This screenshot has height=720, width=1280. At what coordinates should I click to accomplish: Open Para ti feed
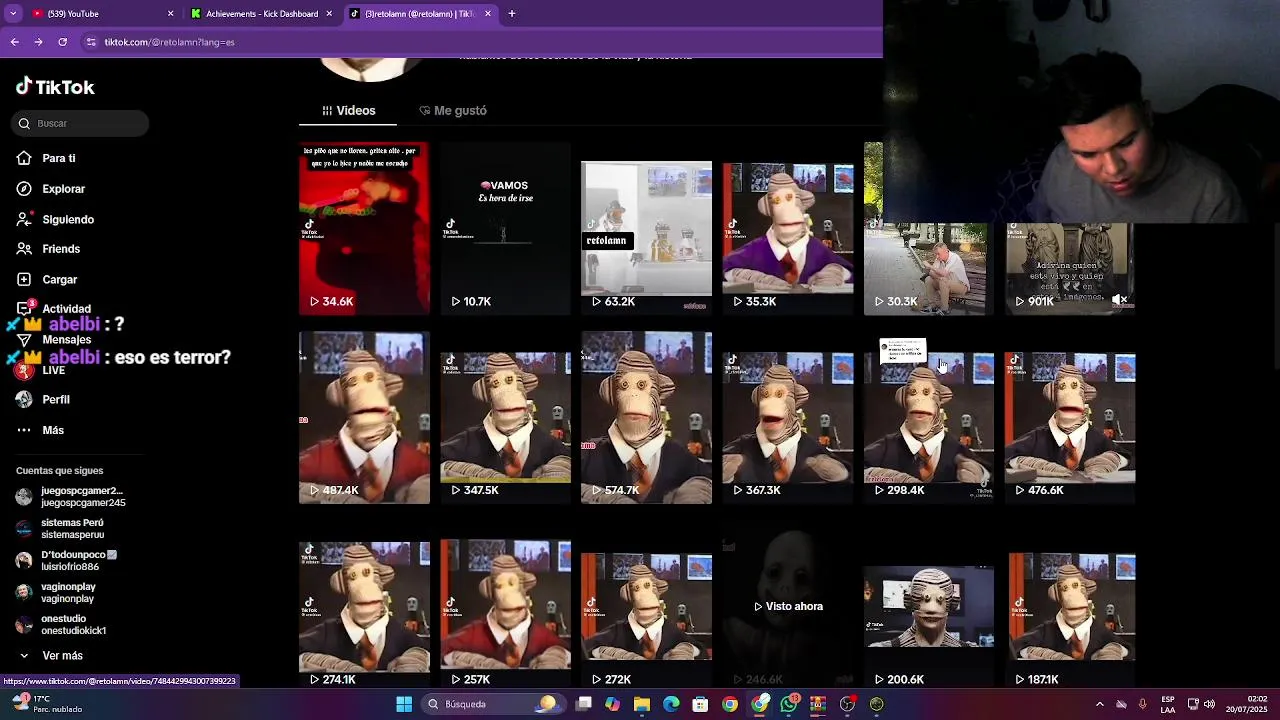pyautogui.click(x=59, y=158)
